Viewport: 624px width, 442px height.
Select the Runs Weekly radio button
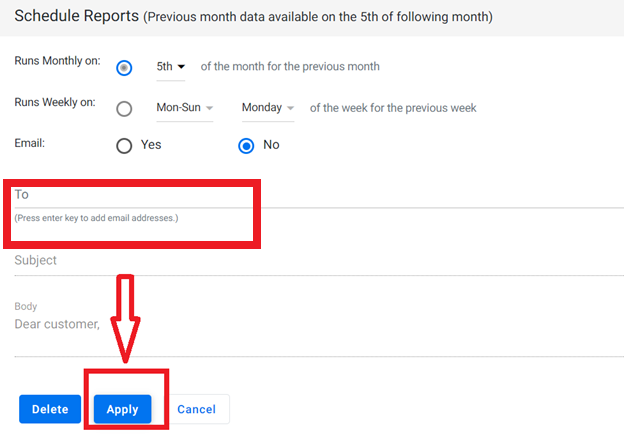pos(124,109)
